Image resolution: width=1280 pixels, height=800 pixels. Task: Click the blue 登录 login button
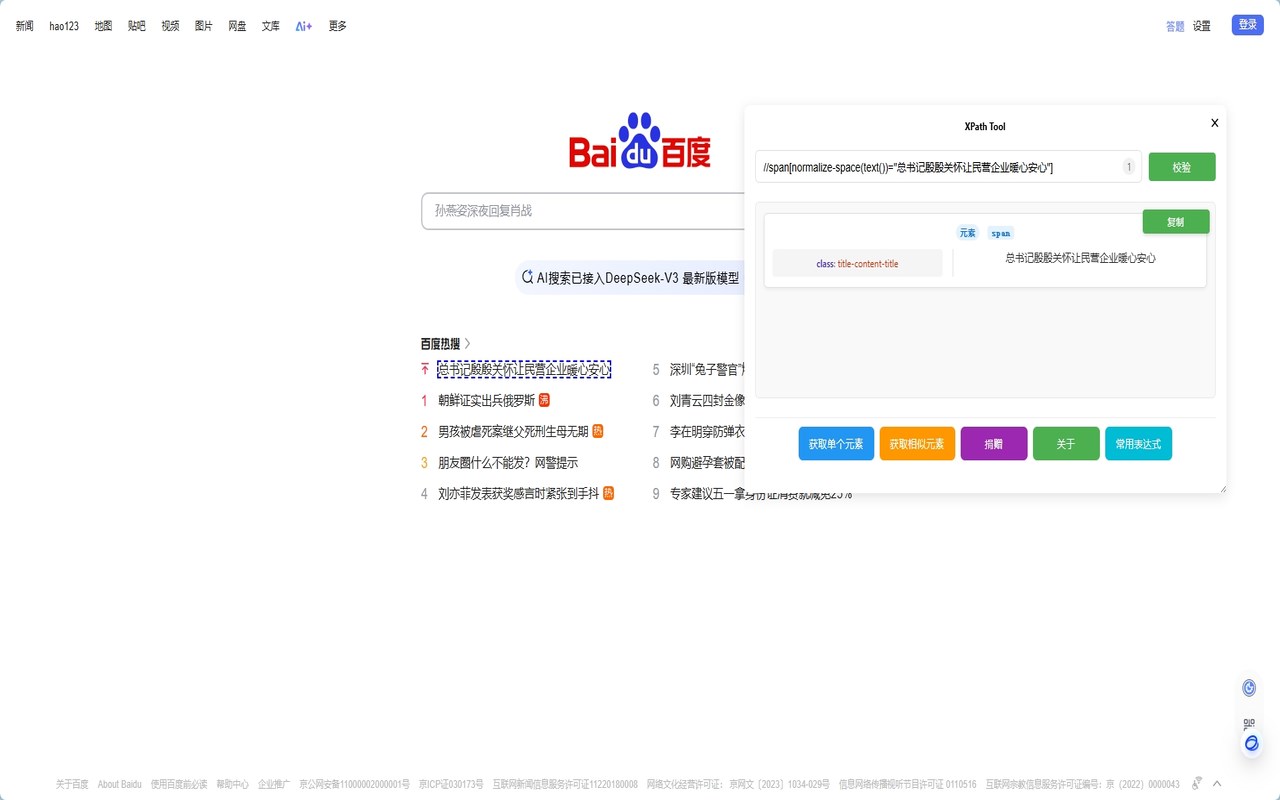click(x=1248, y=25)
